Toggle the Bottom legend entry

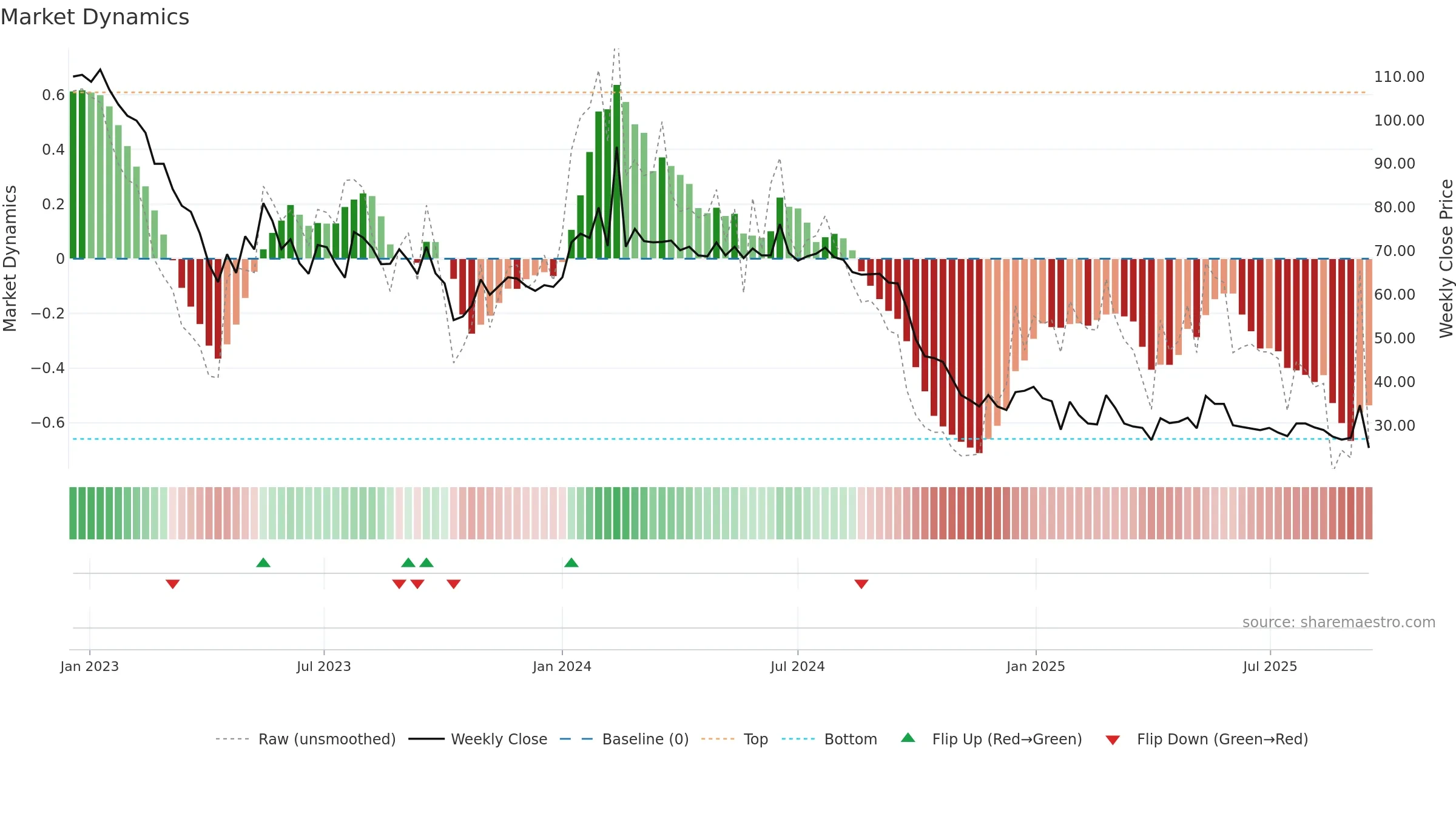point(829,739)
